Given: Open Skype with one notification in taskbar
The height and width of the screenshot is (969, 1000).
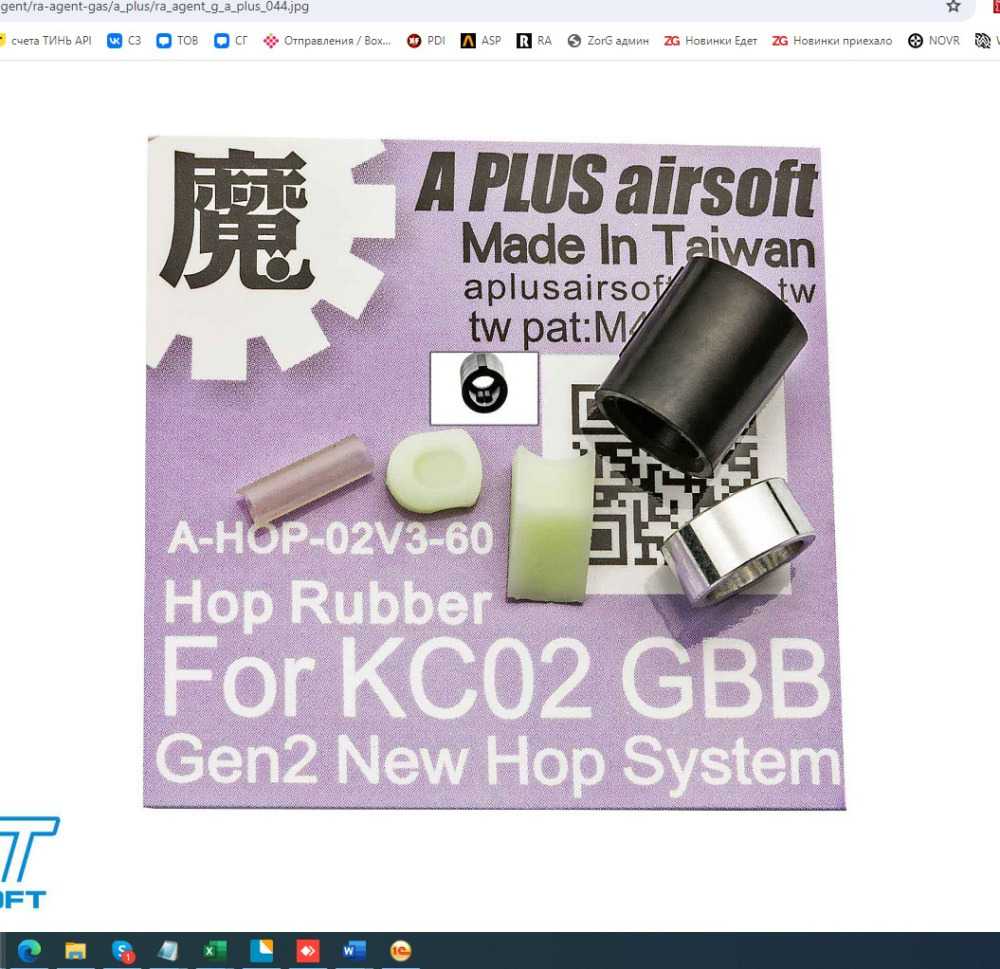Looking at the screenshot, I should coord(122,951).
